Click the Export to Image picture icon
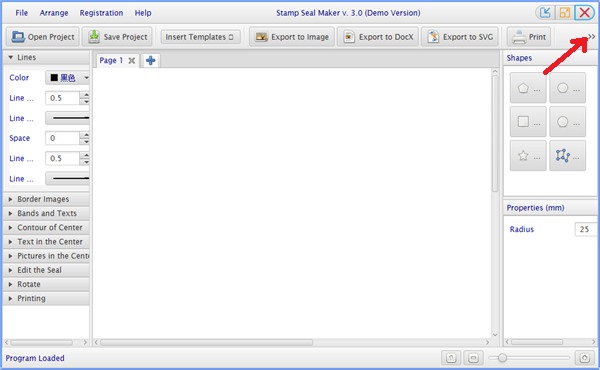The width and height of the screenshot is (600, 370). point(261,37)
